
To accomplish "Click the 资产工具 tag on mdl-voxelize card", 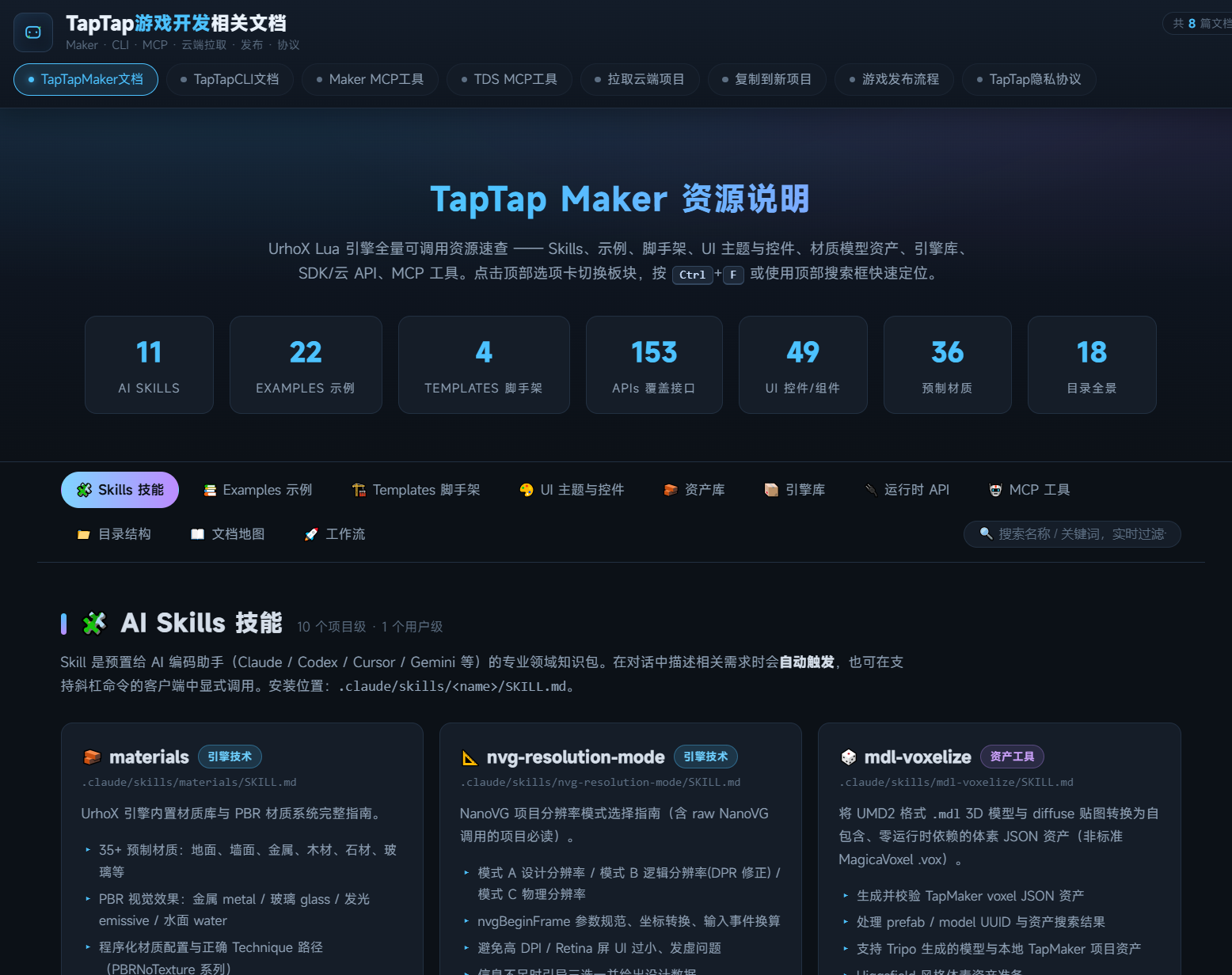I will click(1012, 757).
